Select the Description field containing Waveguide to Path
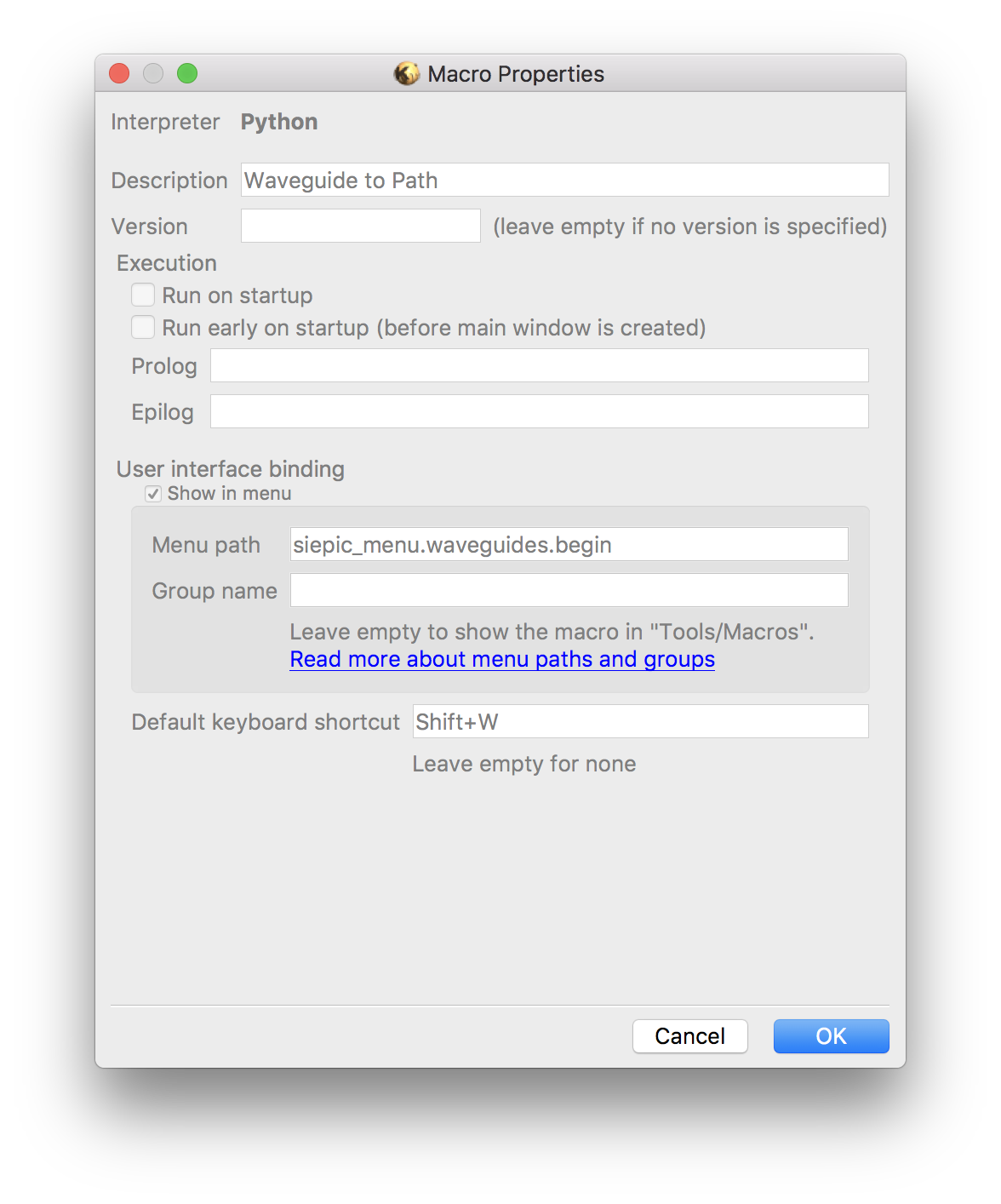This screenshot has width=1001, height=1204. (564, 180)
